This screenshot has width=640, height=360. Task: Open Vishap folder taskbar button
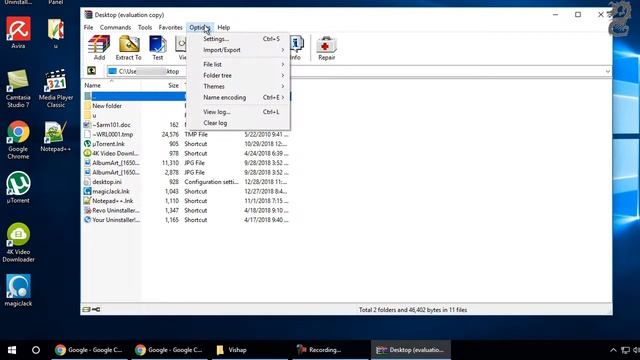(x=249, y=350)
